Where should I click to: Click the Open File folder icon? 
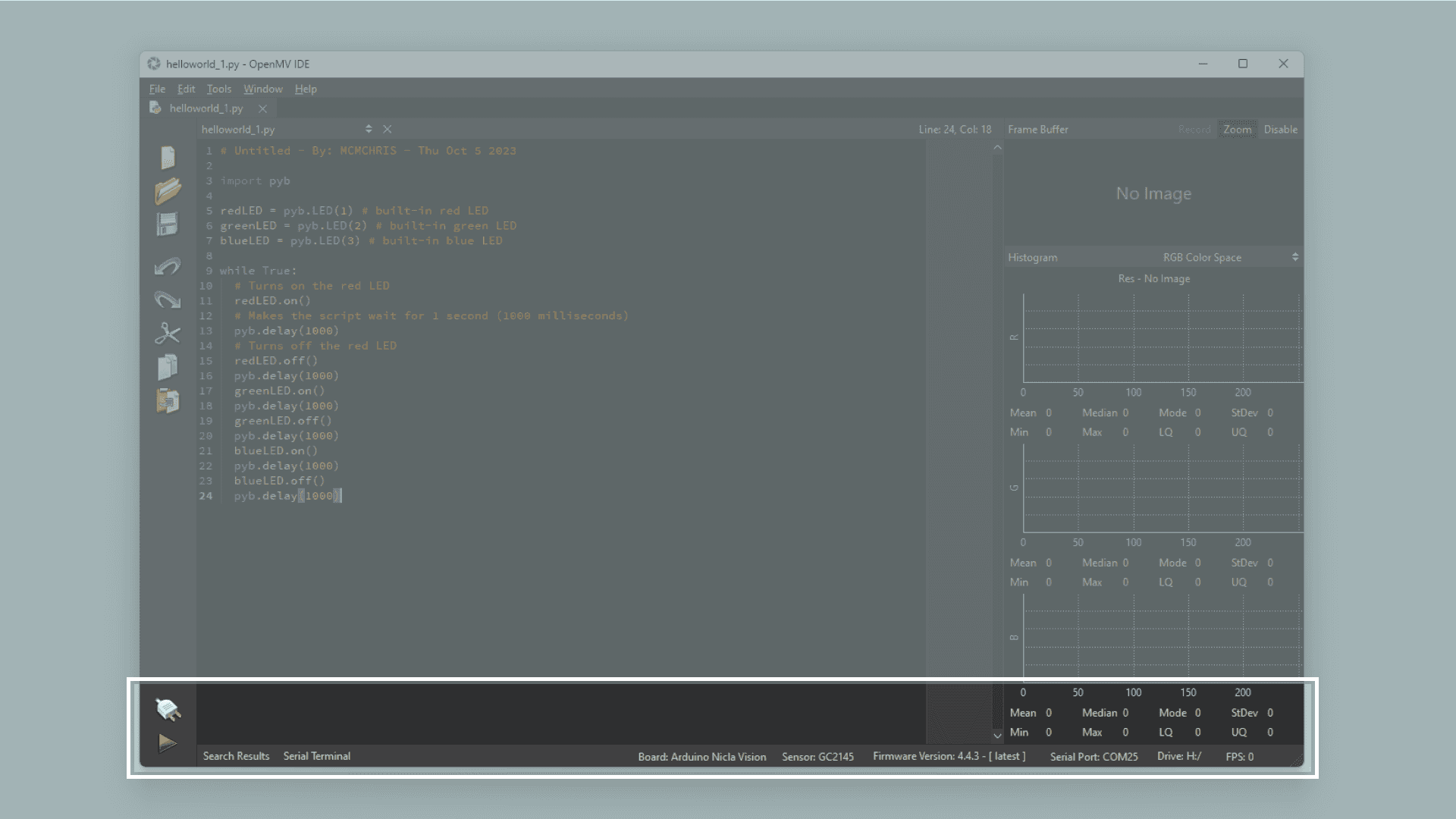click(x=168, y=191)
